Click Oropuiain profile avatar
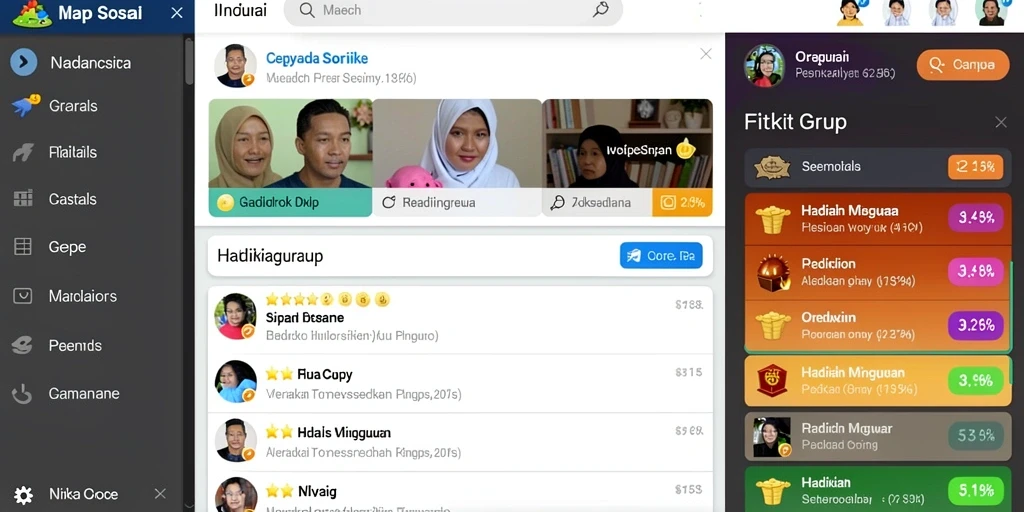The image size is (1024, 512). coord(764,65)
